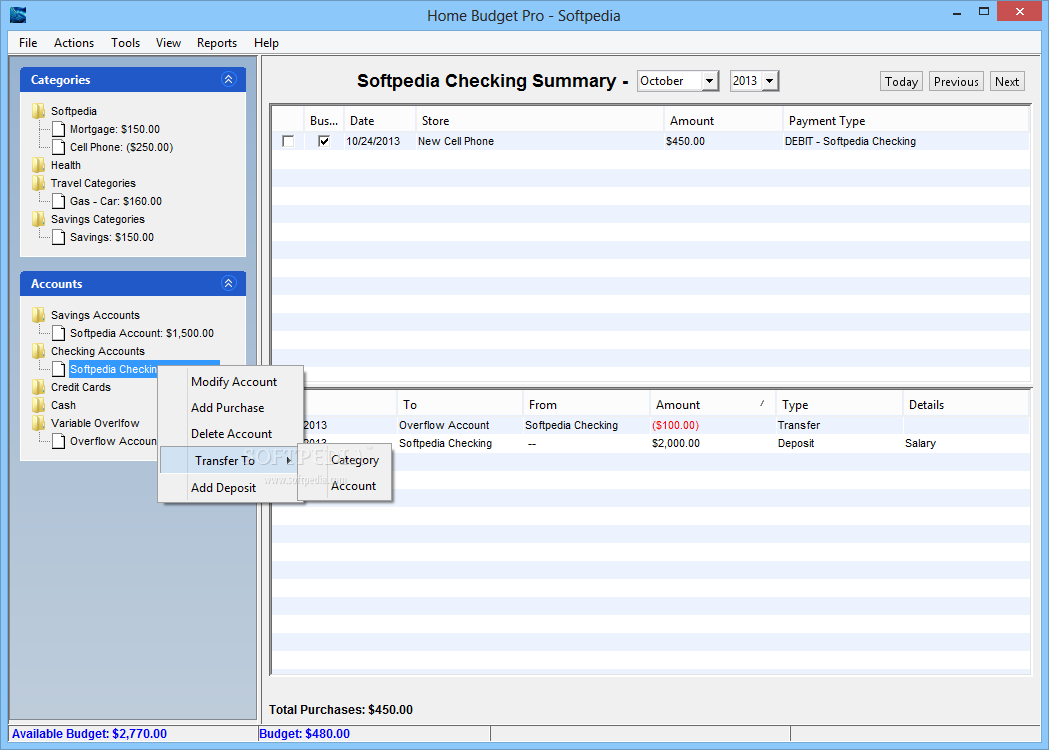This screenshot has width=1049, height=750.
Task: Click the Cell Phone document icon
Action: 59,147
